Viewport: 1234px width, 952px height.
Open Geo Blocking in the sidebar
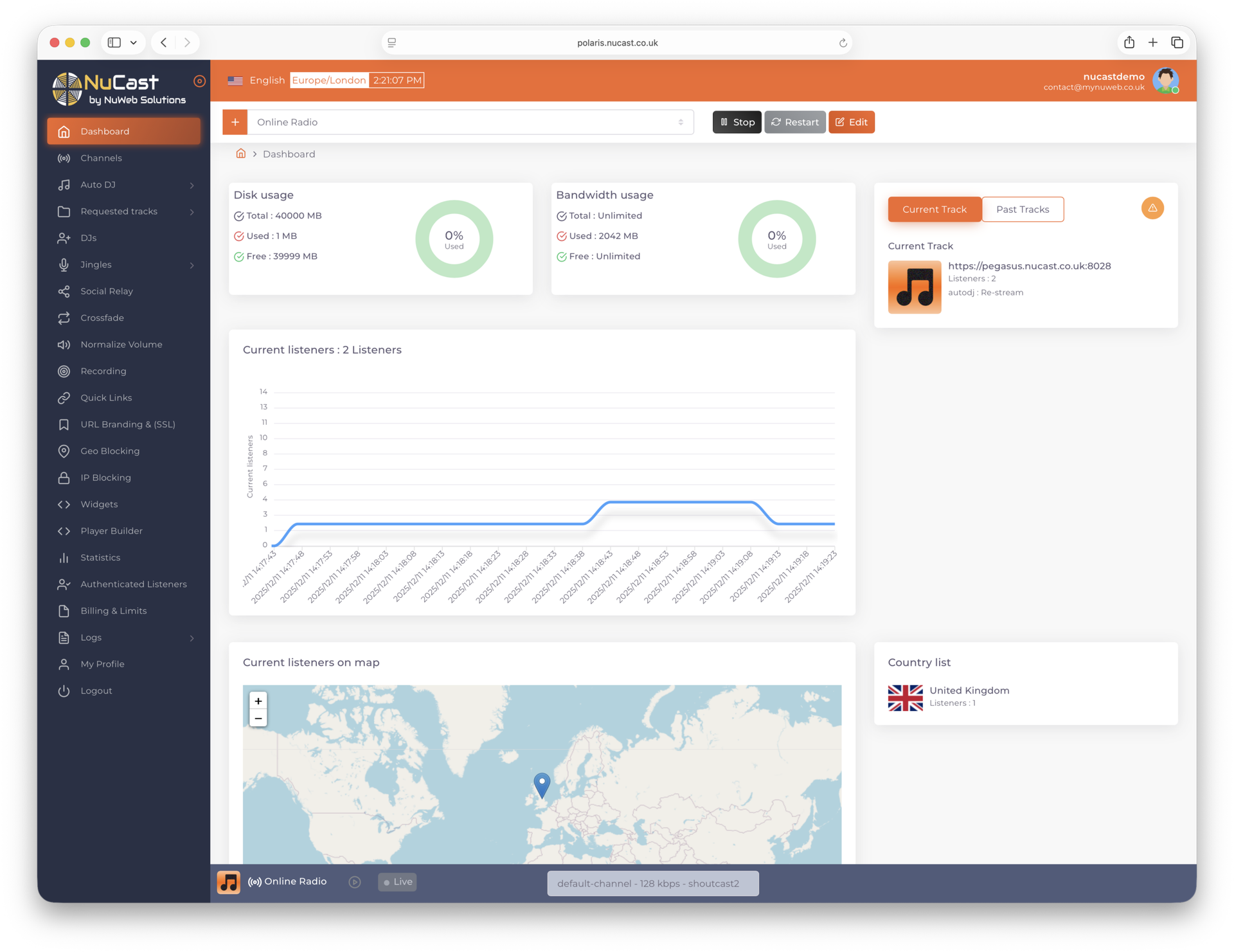pyautogui.click(x=110, y=451)
